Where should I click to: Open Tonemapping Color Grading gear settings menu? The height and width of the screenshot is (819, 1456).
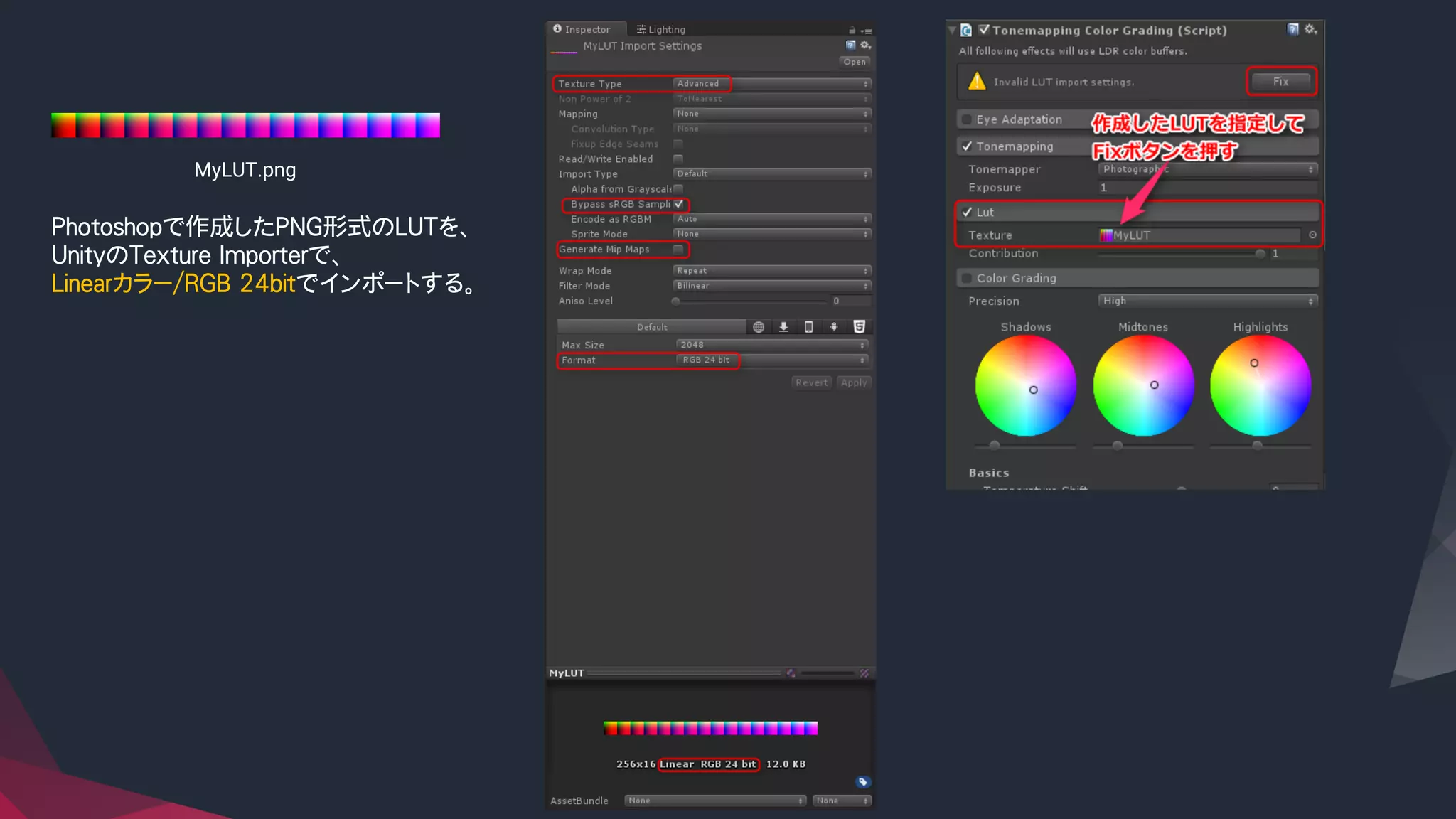(x=1311, y=29)
